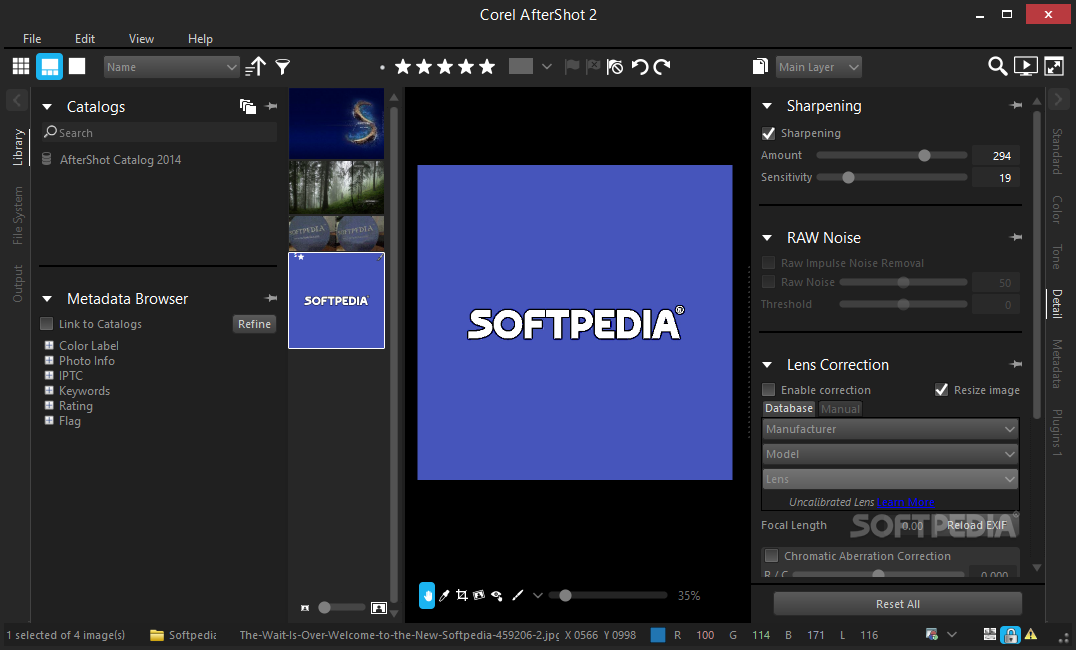1076x650 pixels.
Task: Uncheck the Resize image option
Action: 942,390
